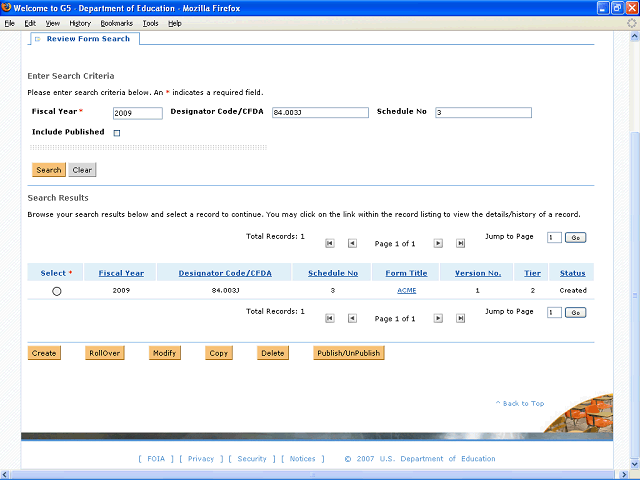Sort by Status column header

pos(573,273)
